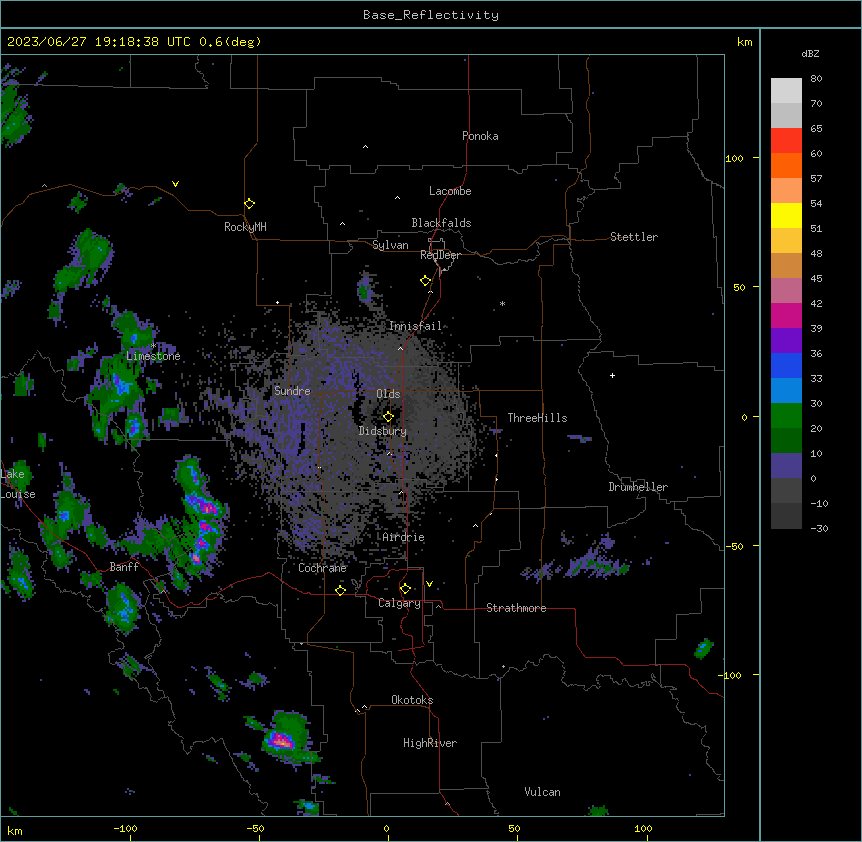The width and height of the screenshot is (862, 842).
Task: Click the white plus marker north of Drumheller
Action: [x=612, y=375]
